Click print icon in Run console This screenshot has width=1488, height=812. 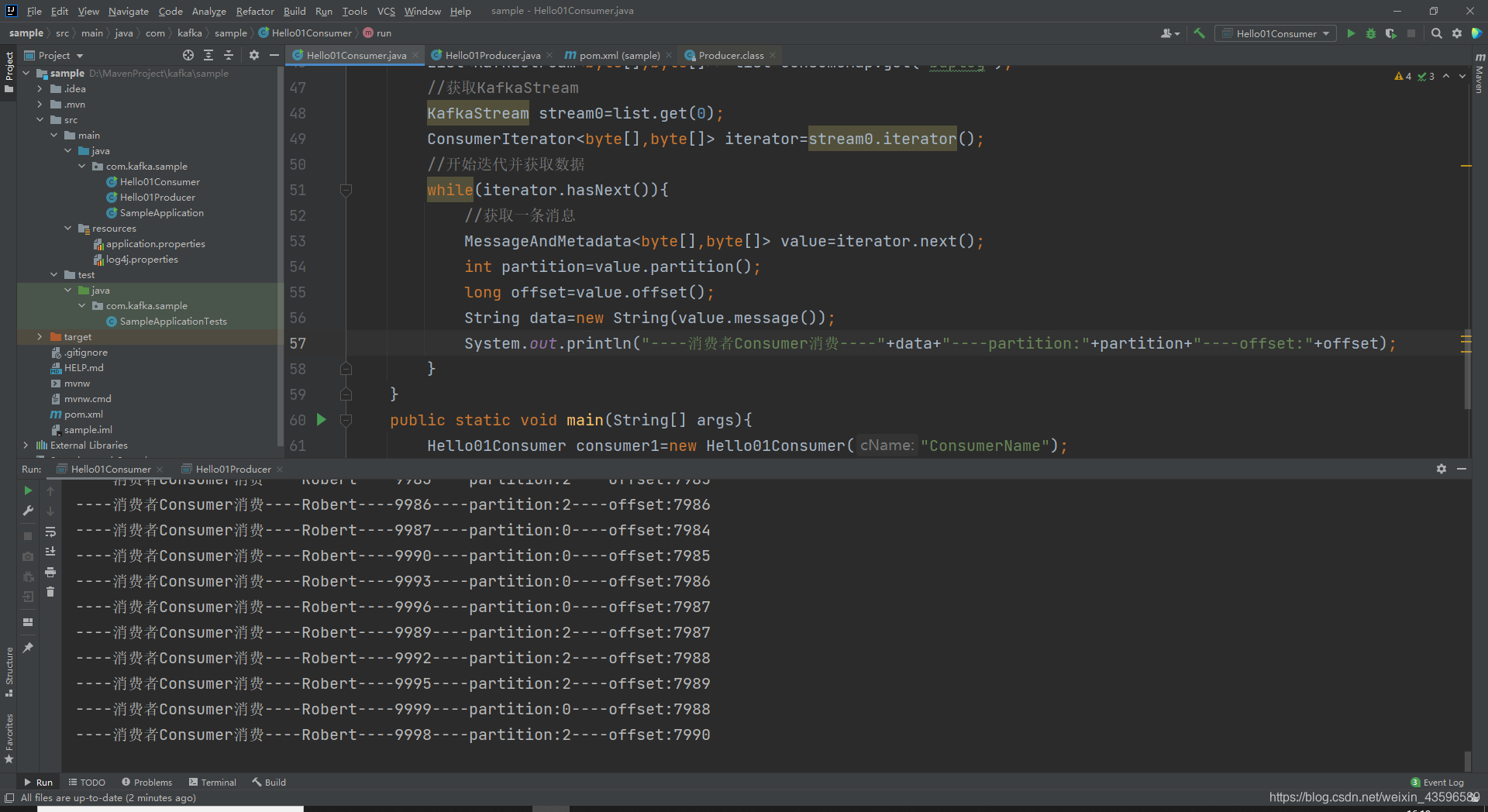pos(50,572)
